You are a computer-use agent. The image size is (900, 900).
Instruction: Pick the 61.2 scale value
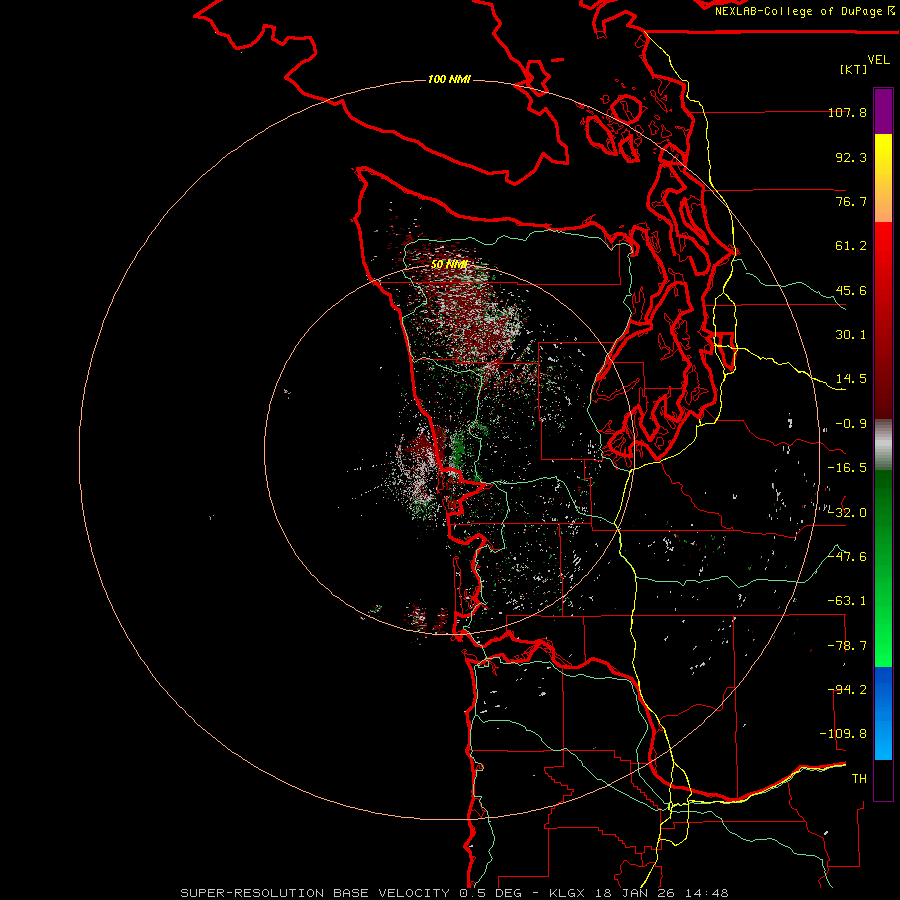pos(851,246)
